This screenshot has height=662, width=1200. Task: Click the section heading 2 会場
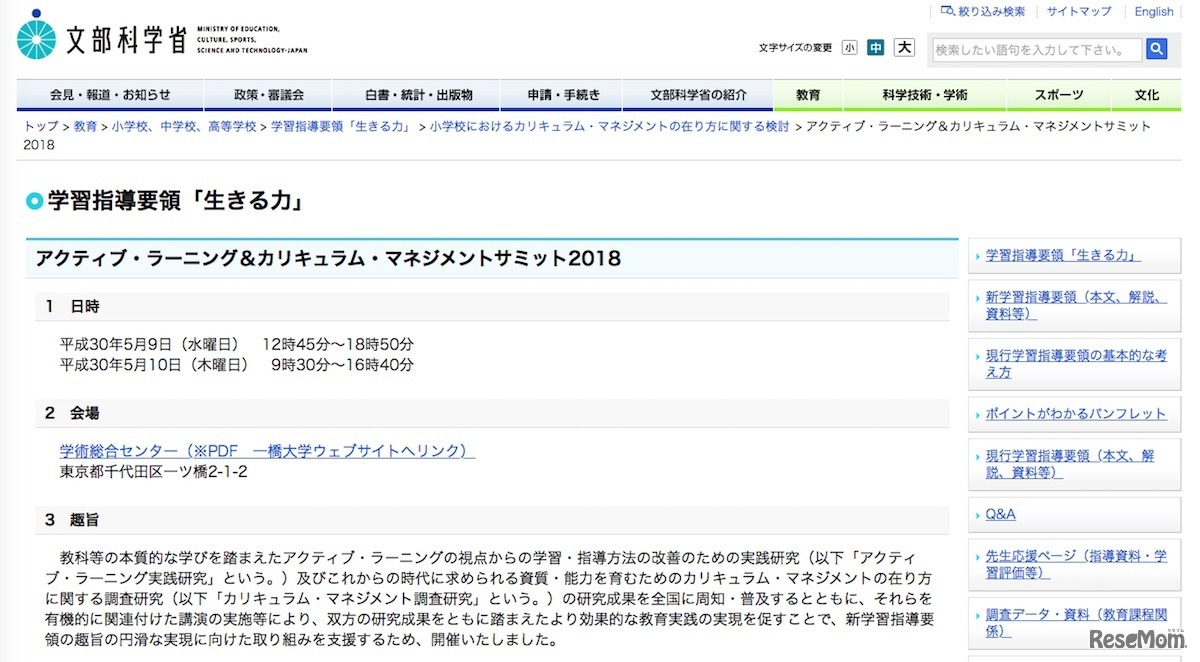72,412
